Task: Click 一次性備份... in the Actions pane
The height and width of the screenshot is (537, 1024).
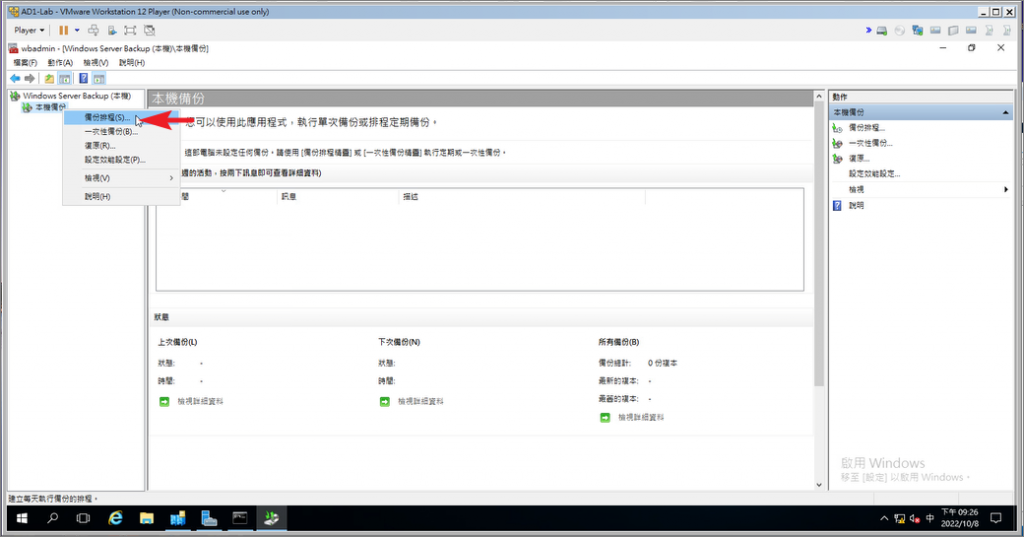Action: coord(871,143)
